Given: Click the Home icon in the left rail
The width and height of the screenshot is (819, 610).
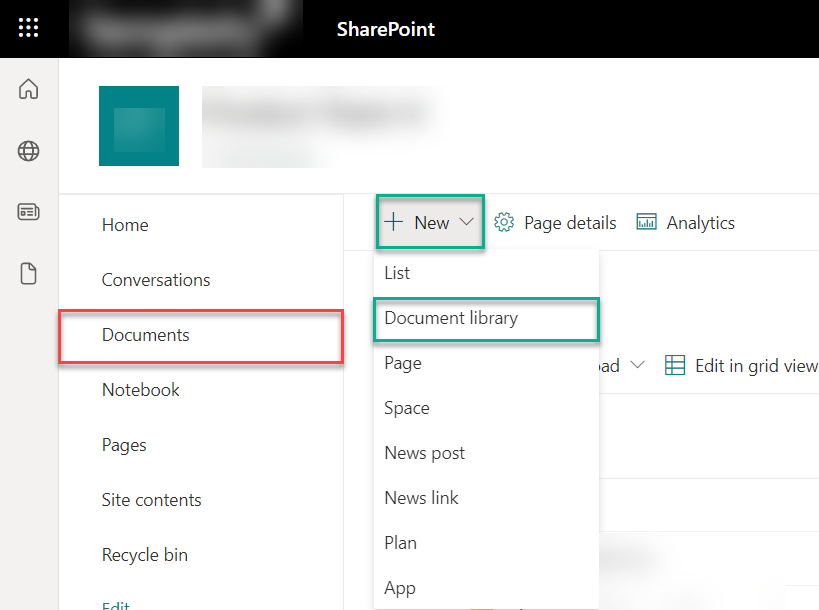Looking at the screenshot, I should tap(28, 89).
